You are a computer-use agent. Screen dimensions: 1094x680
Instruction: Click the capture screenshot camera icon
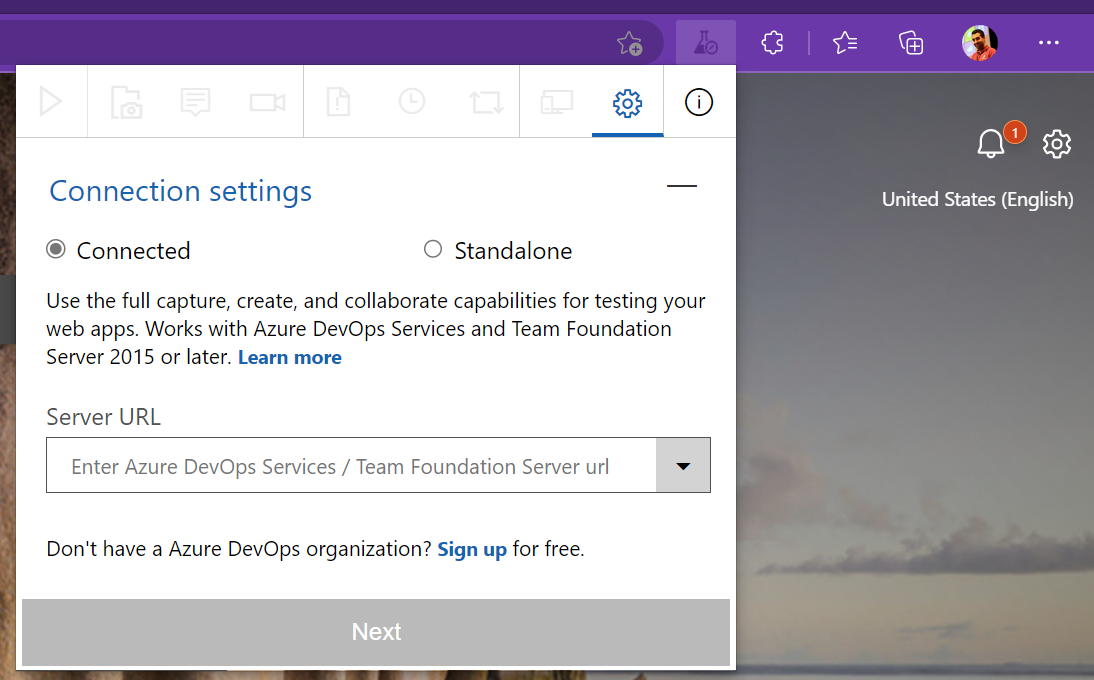pyautogui.click(x=126, y=102)
